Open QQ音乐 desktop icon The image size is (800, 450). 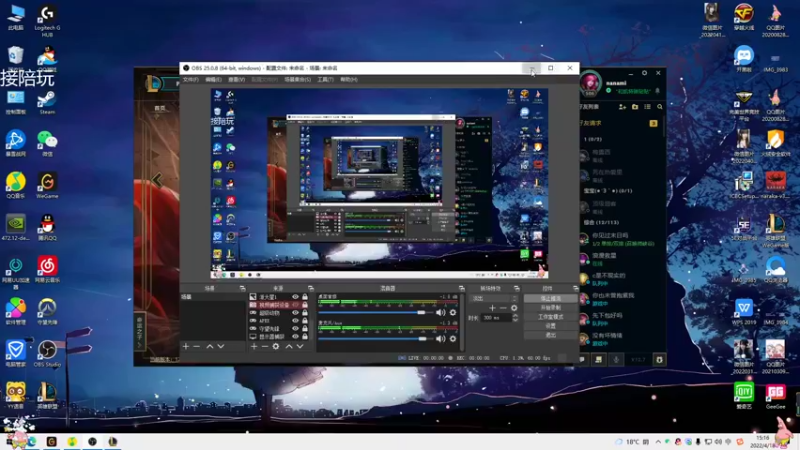16,185
